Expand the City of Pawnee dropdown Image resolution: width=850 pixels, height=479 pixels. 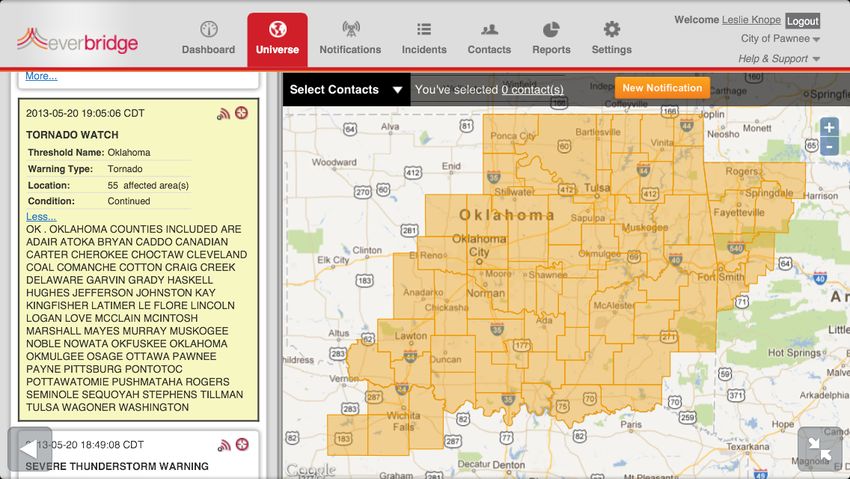(780, 38)
